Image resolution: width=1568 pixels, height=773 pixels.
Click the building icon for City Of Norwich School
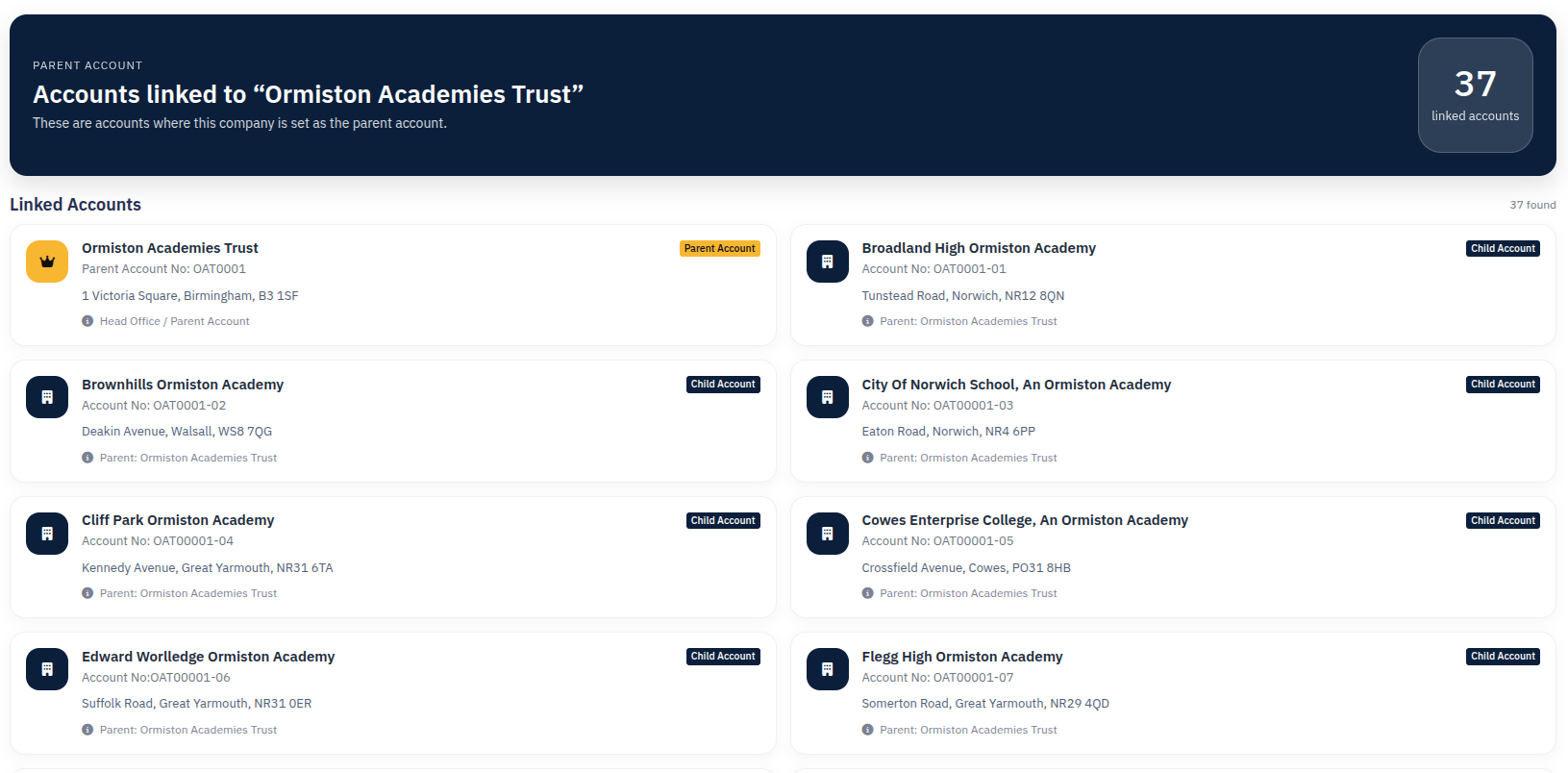click(x=827, y=397)
